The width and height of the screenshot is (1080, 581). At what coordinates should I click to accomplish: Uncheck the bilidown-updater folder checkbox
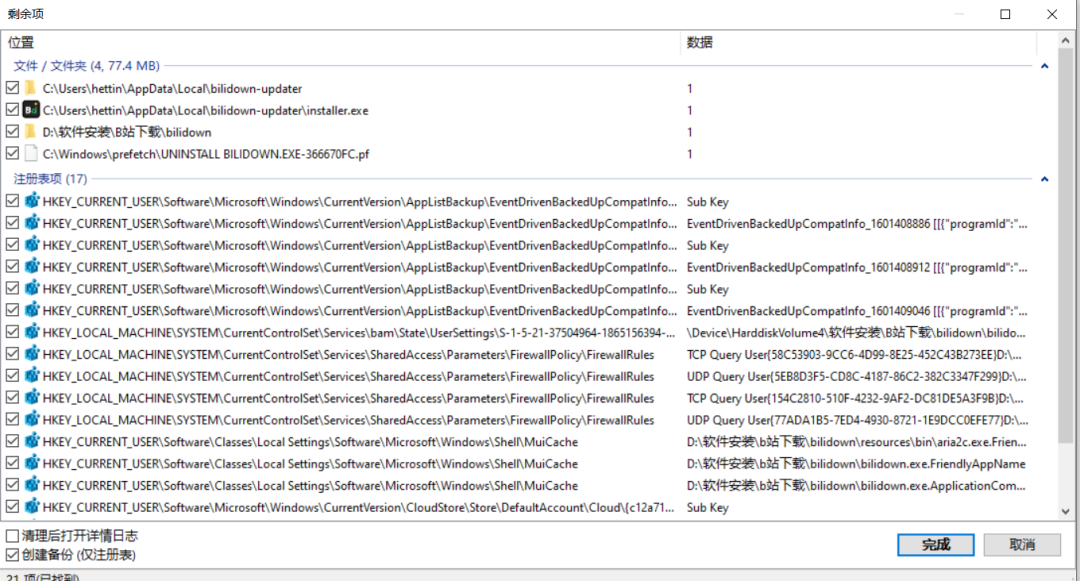(x=12, y=88)
